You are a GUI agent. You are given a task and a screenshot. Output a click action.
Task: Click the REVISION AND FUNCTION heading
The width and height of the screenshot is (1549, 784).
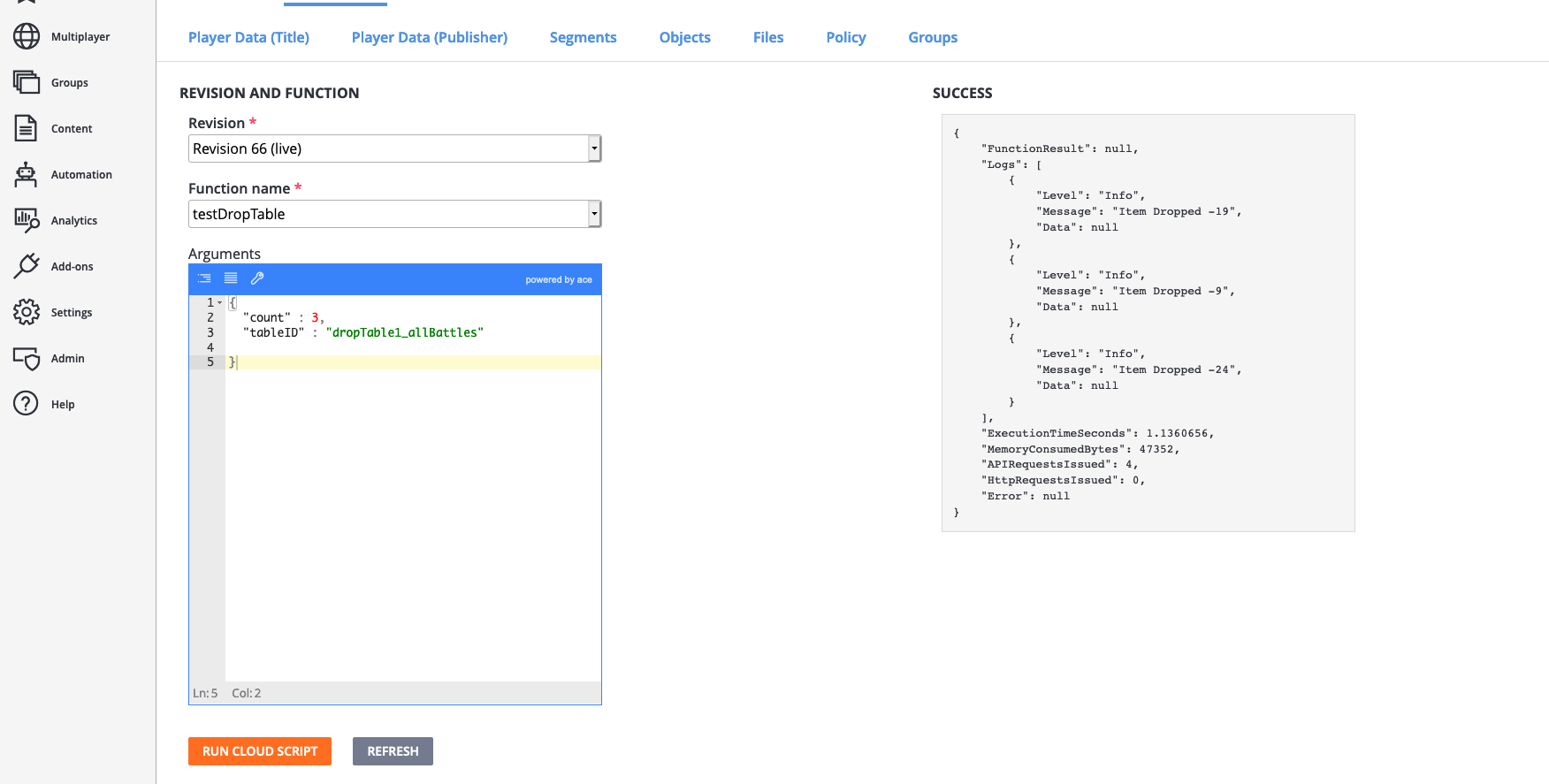(x=270, y=93)
